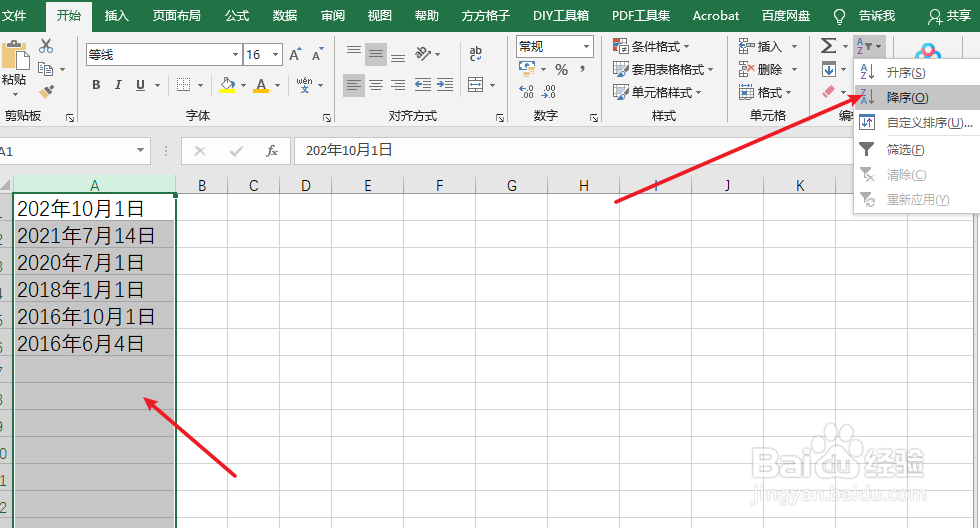Switch to the 页面布局 tab
980x528 pixels.
coord(177,16)
